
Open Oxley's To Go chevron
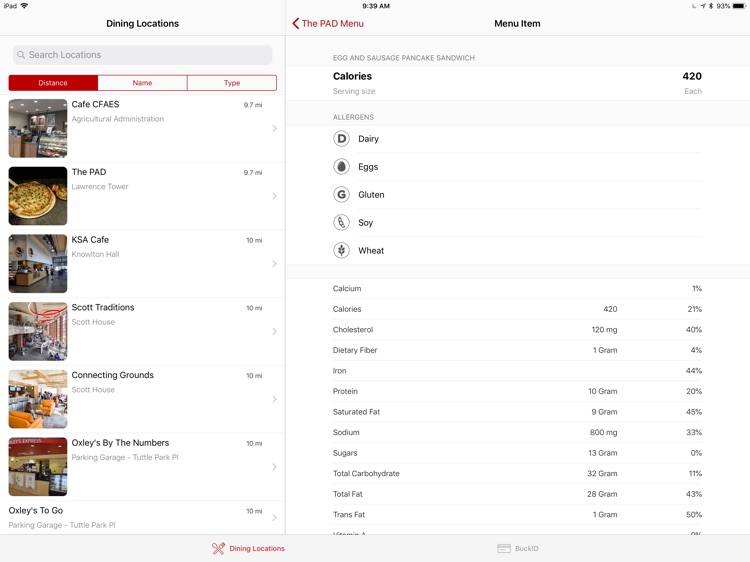[x=275, y=517]
